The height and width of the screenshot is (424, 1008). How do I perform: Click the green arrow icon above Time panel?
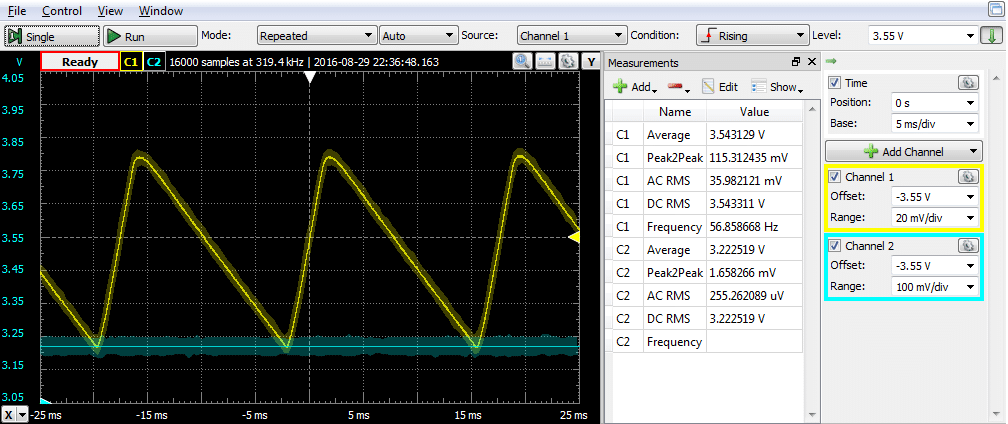click(x=831, y=62)
